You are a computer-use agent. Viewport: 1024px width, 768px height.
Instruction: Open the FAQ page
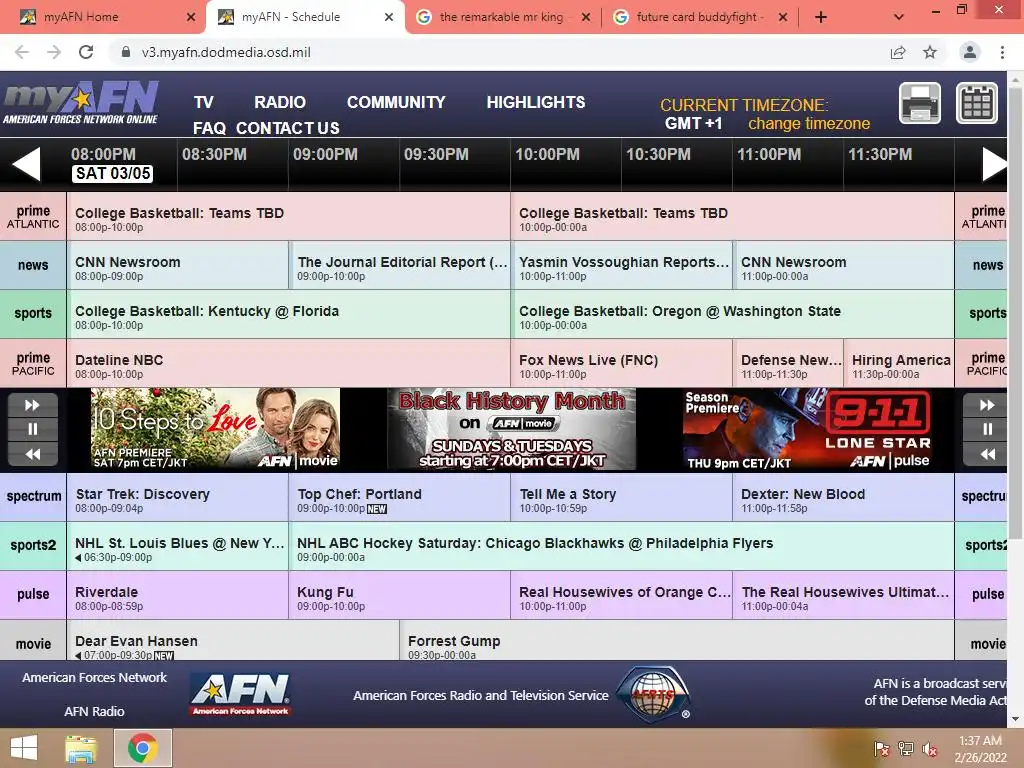pos(209,128)
